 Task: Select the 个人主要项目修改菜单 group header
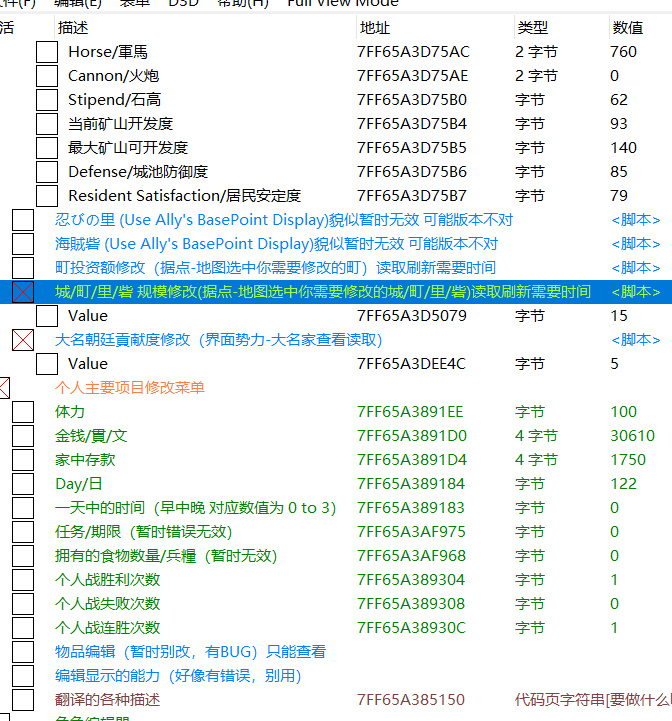click(x=130, y=388)
